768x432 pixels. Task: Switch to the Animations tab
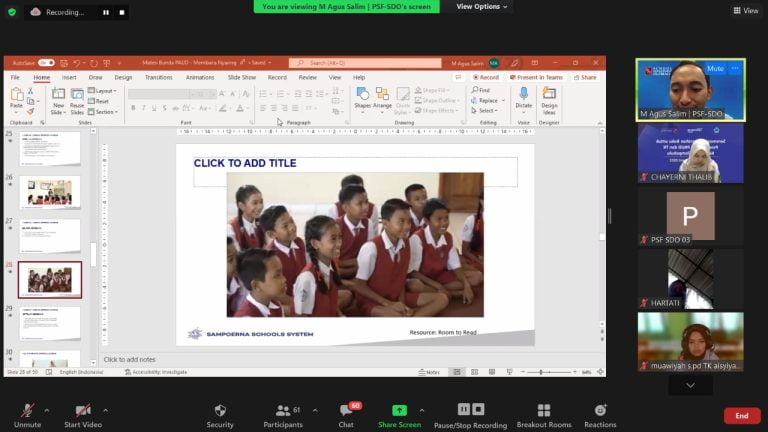[200, 77]
